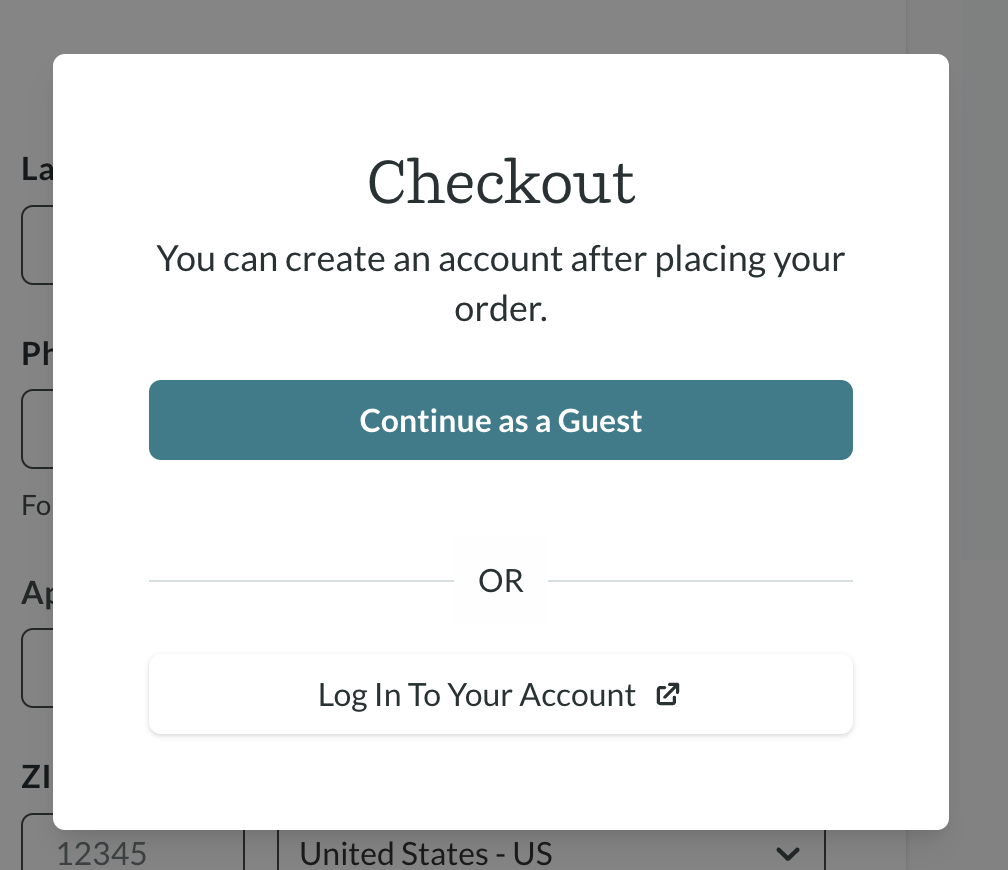Click the chevron arrow on country selector
The width and height of the screenshot is (1008, 870).
coord(788,854)
